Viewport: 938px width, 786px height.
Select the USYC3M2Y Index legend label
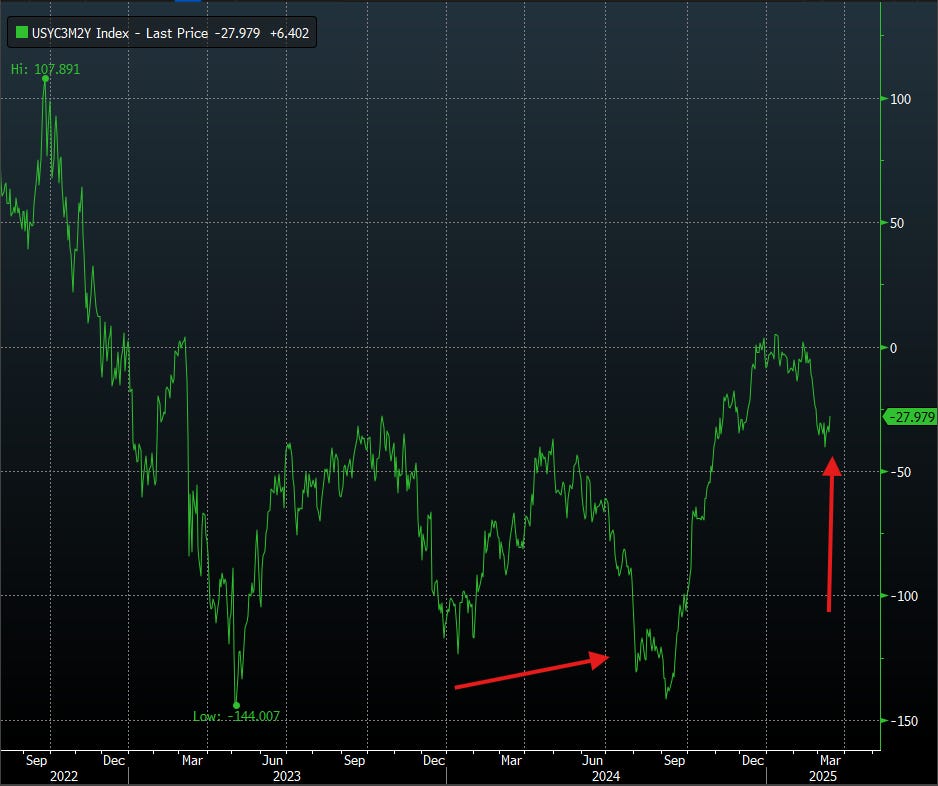click(x=80, y=33)
